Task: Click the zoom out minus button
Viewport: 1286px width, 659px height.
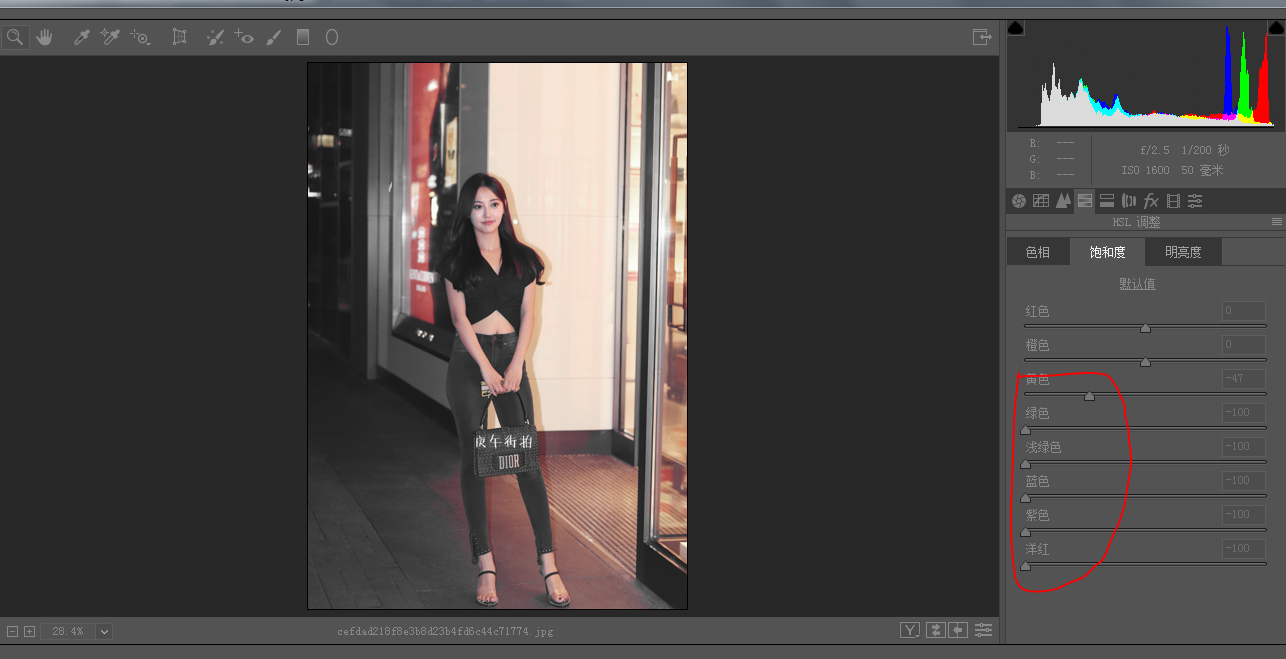Action: [12, 631]
